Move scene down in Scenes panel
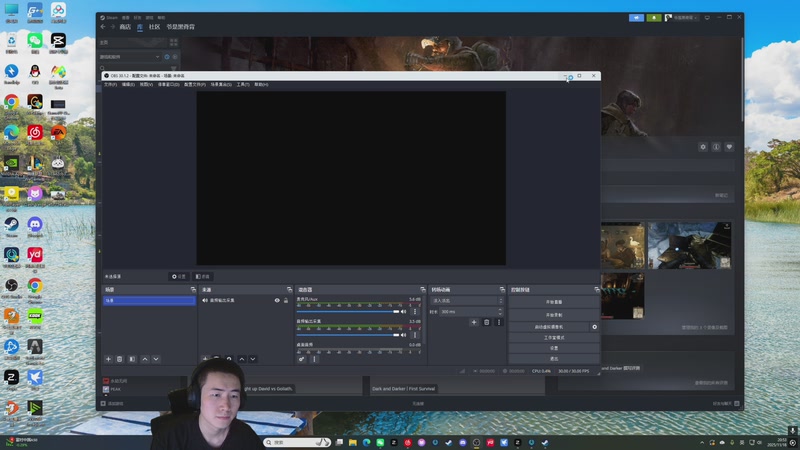 point(156,359)
